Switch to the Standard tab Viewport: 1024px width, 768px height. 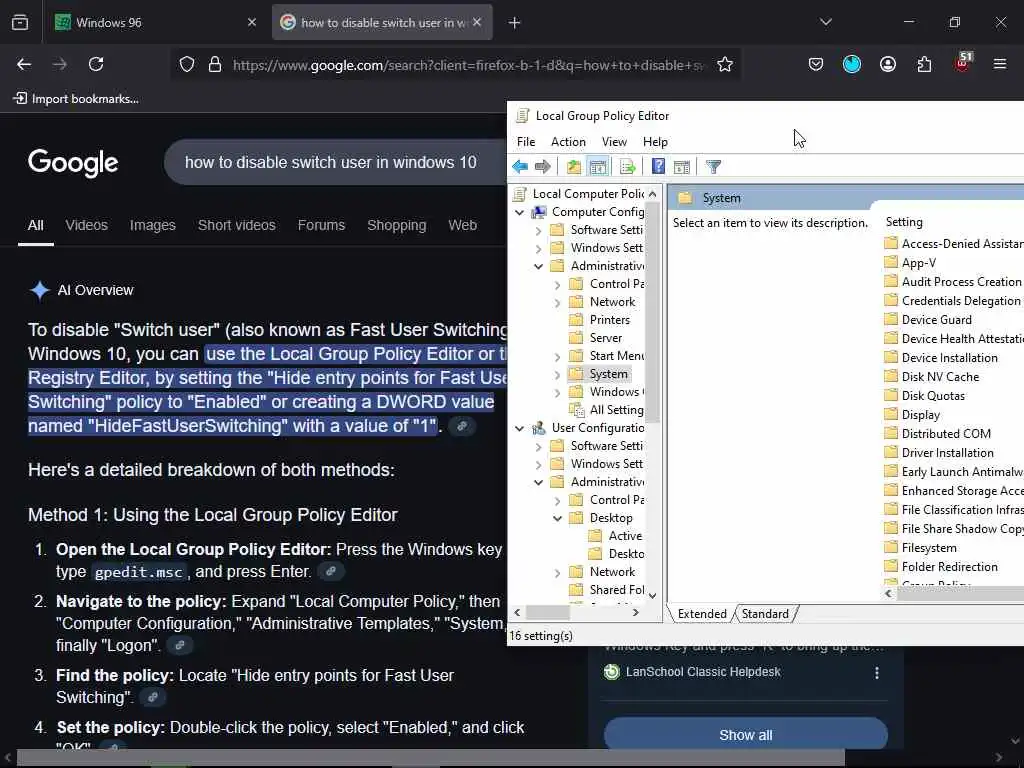point(765,614)
